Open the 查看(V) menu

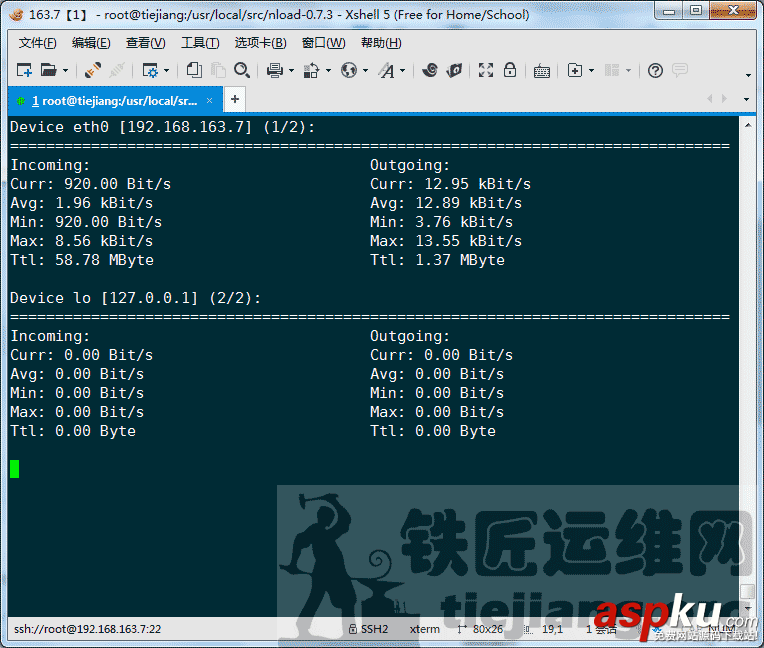(146, 43)
